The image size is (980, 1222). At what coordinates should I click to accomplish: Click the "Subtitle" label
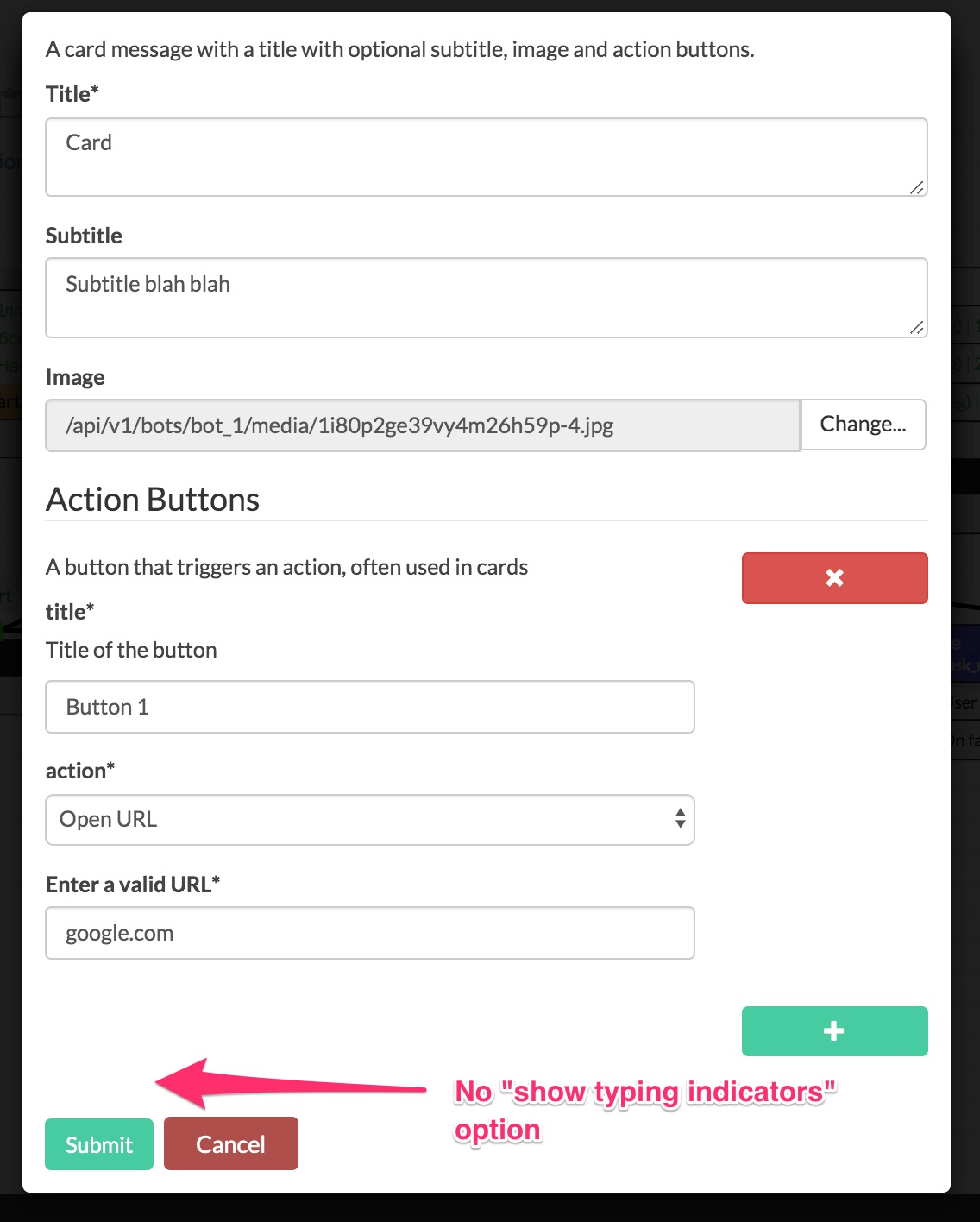pos(84,236)
